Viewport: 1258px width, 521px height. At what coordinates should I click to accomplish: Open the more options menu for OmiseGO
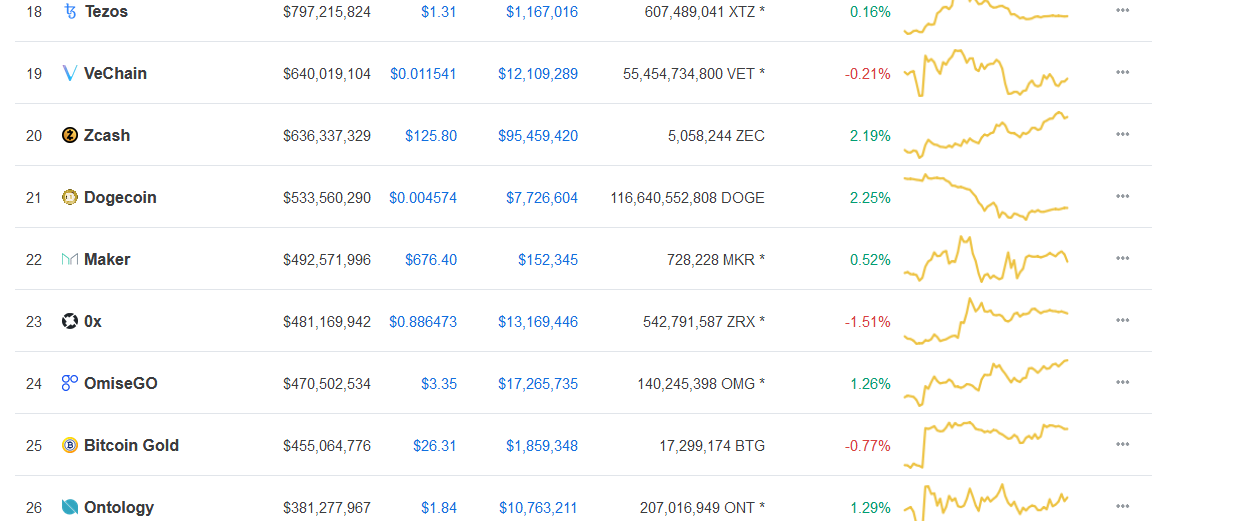click(x=1123, y=382)
